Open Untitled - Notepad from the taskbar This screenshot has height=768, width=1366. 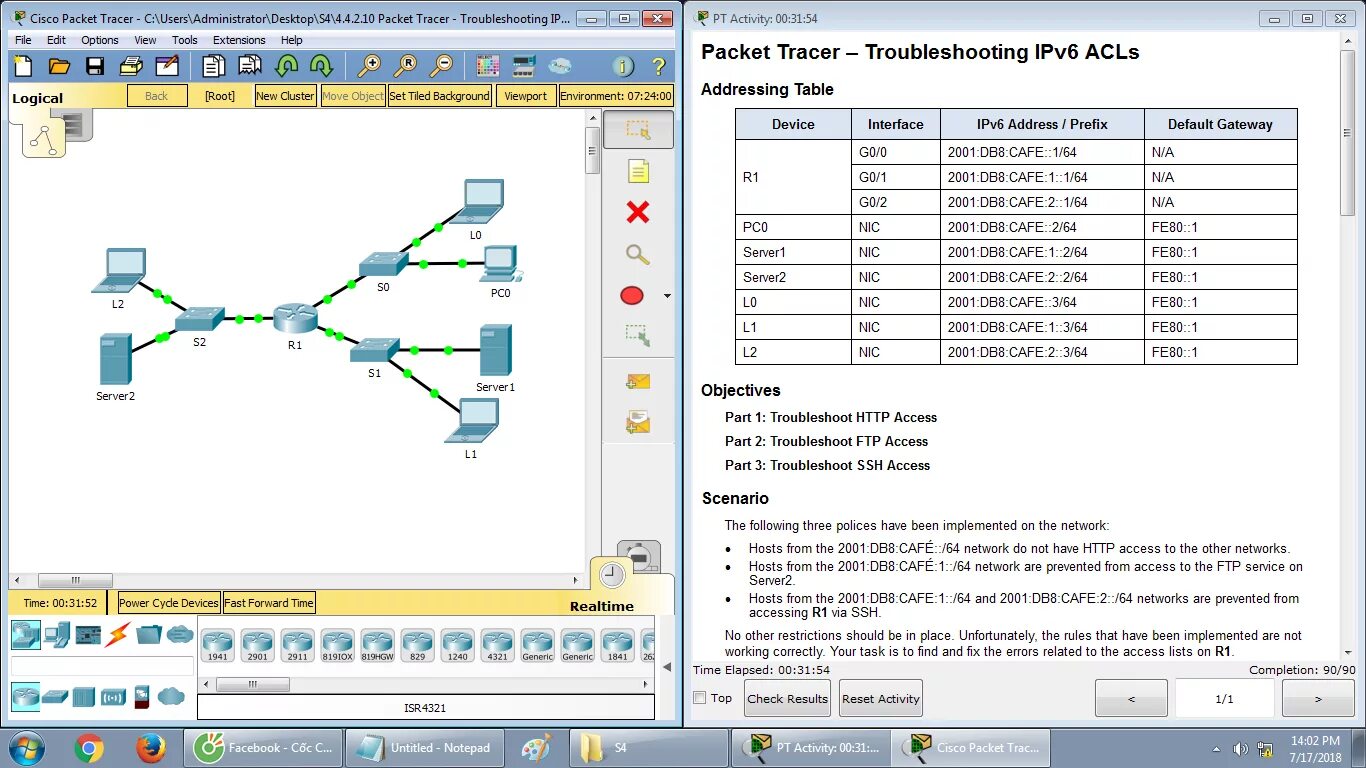tap(424, 748)
